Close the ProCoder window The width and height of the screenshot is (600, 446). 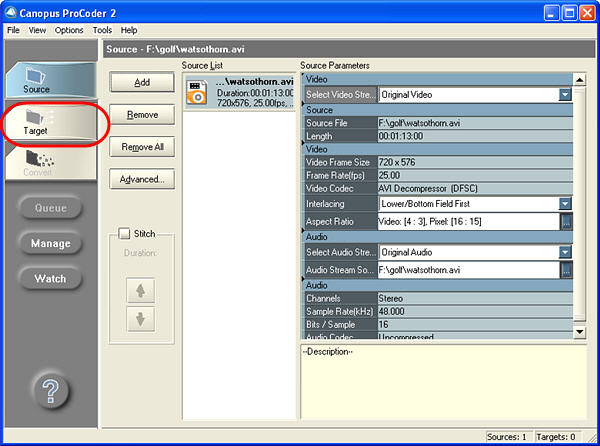click(x=587, y=13)
